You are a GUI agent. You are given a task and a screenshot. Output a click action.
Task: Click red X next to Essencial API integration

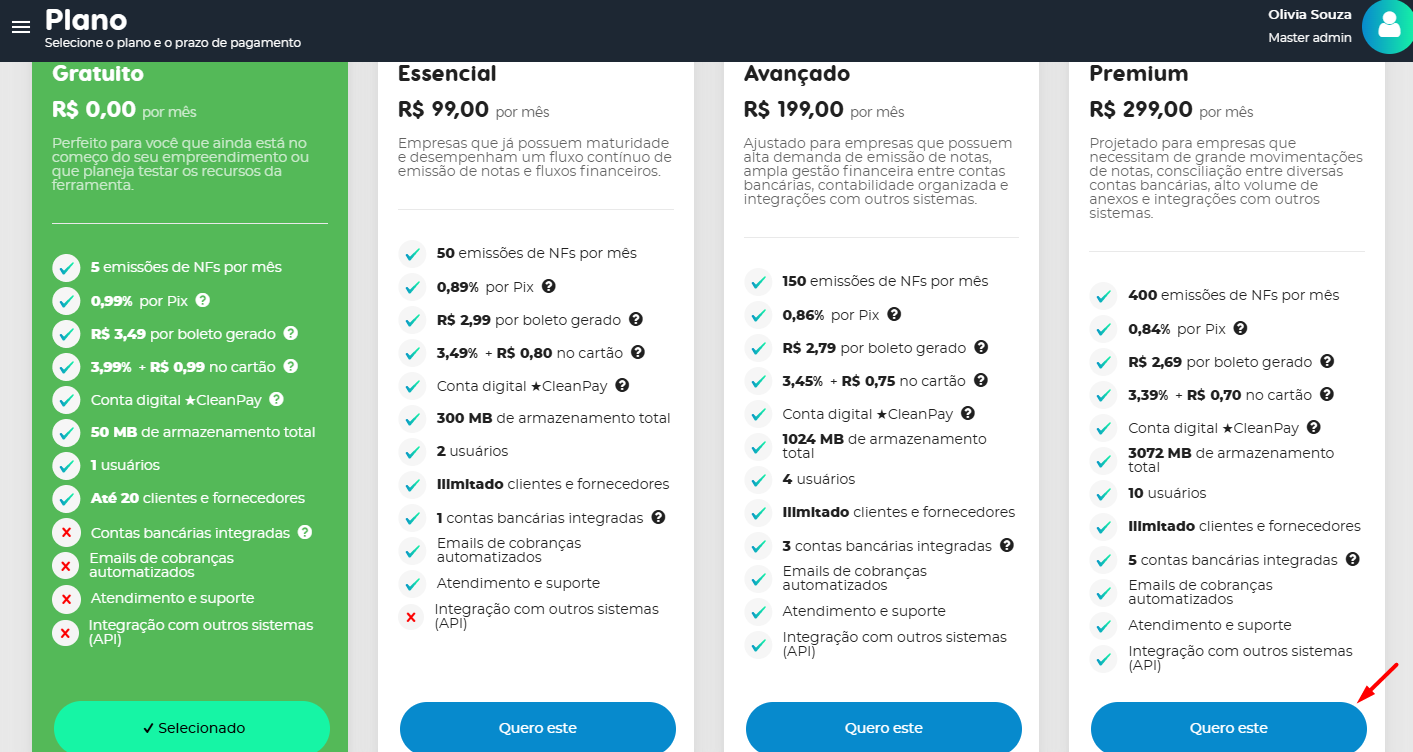pos(411,616)
